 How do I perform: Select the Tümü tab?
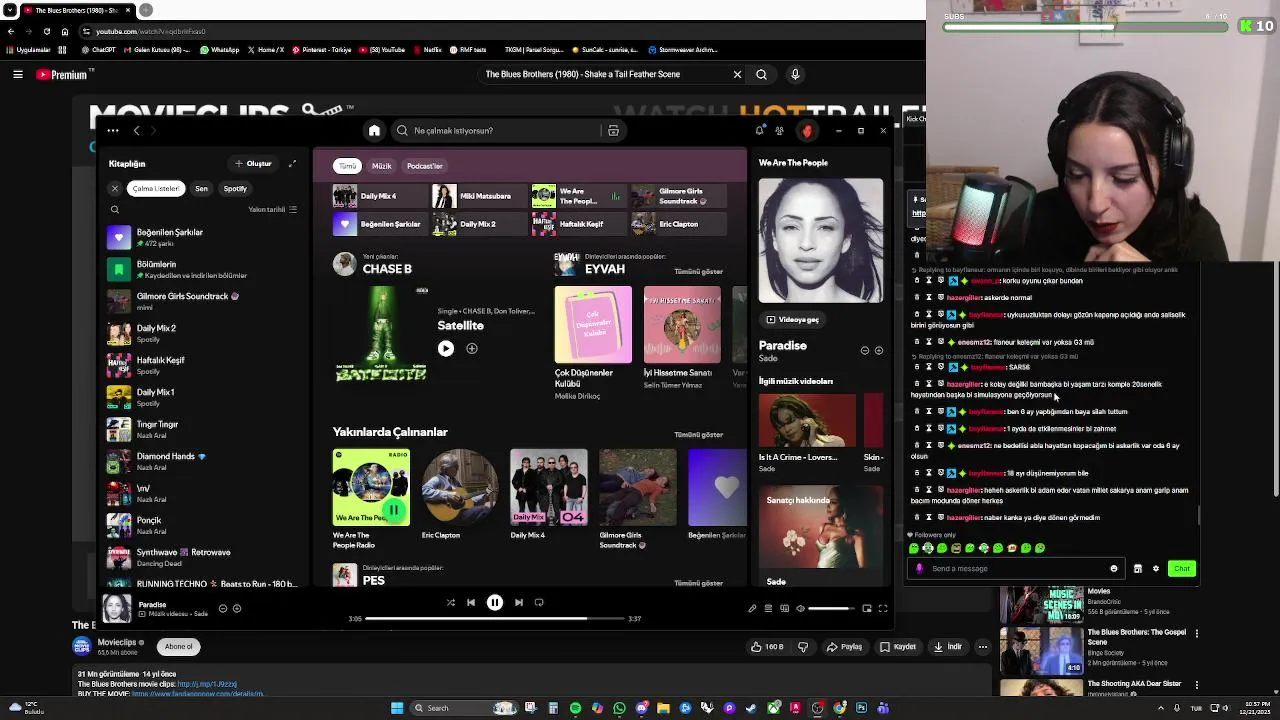click(347, 166)
